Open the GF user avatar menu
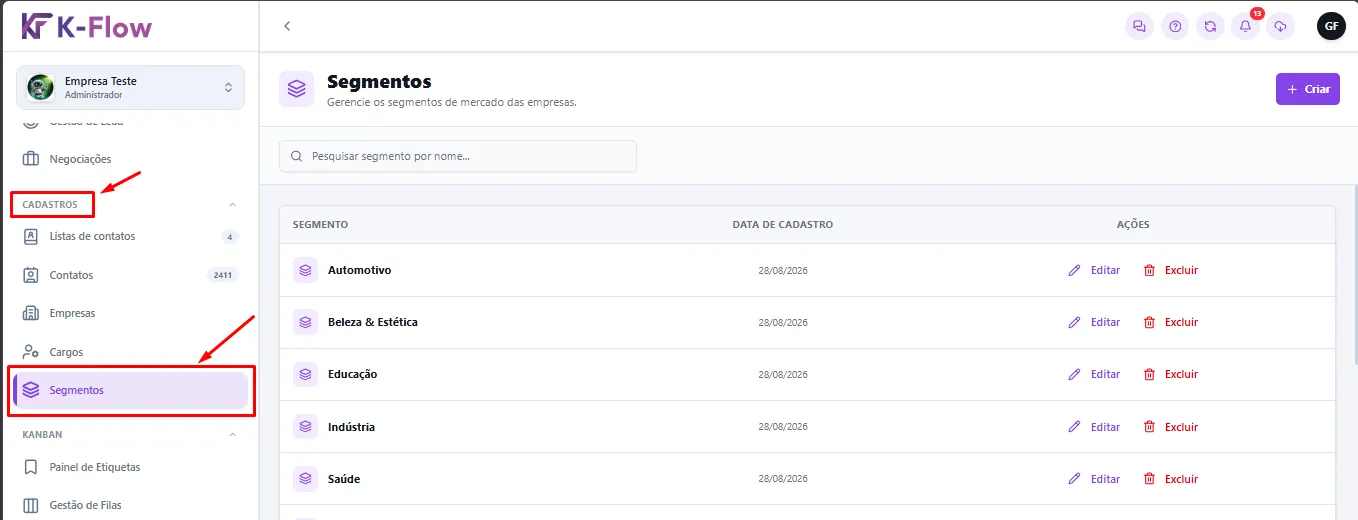 pos(1331,26)
